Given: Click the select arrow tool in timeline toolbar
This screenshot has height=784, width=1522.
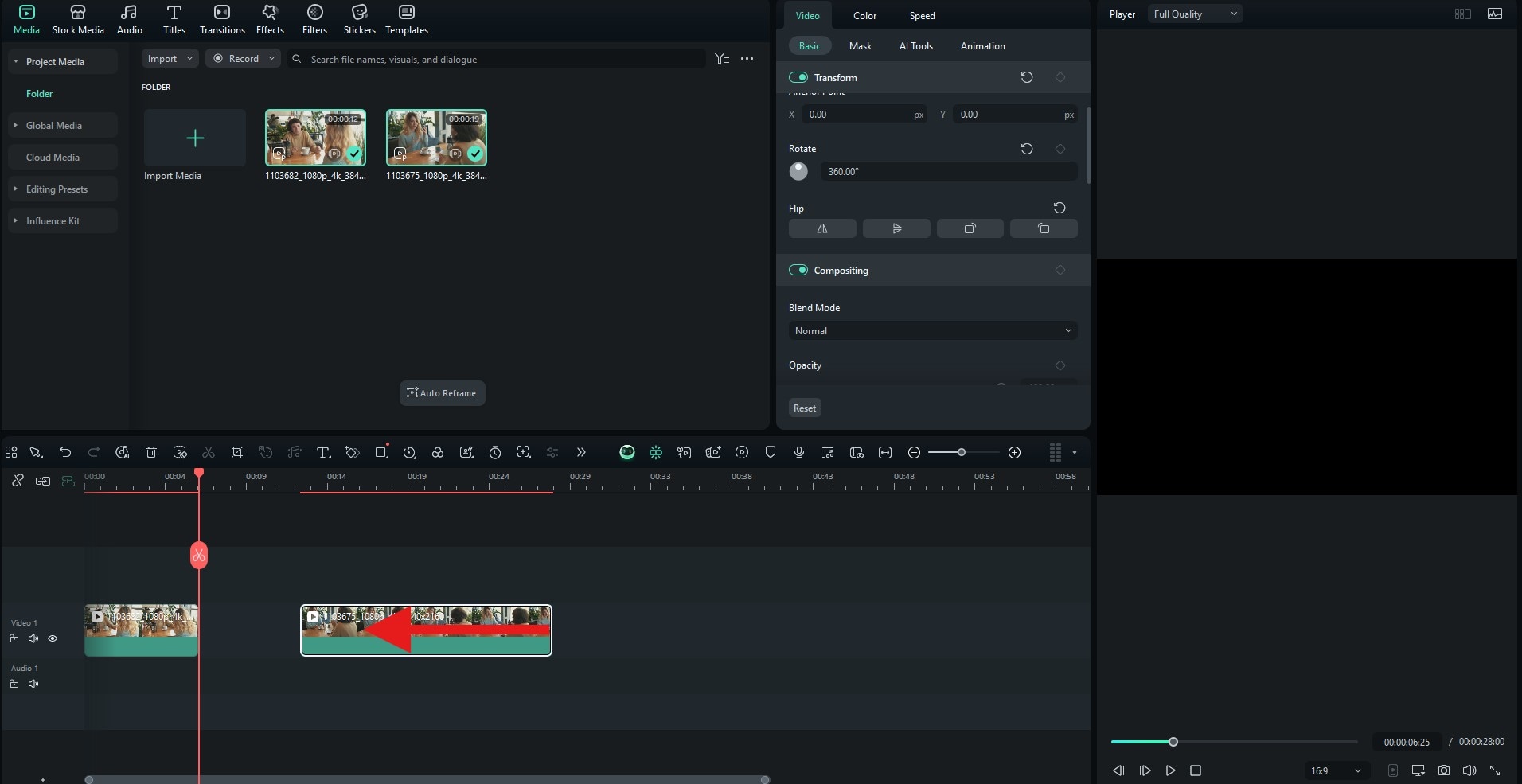Looking at the screenshot, I should coord(36,452).
